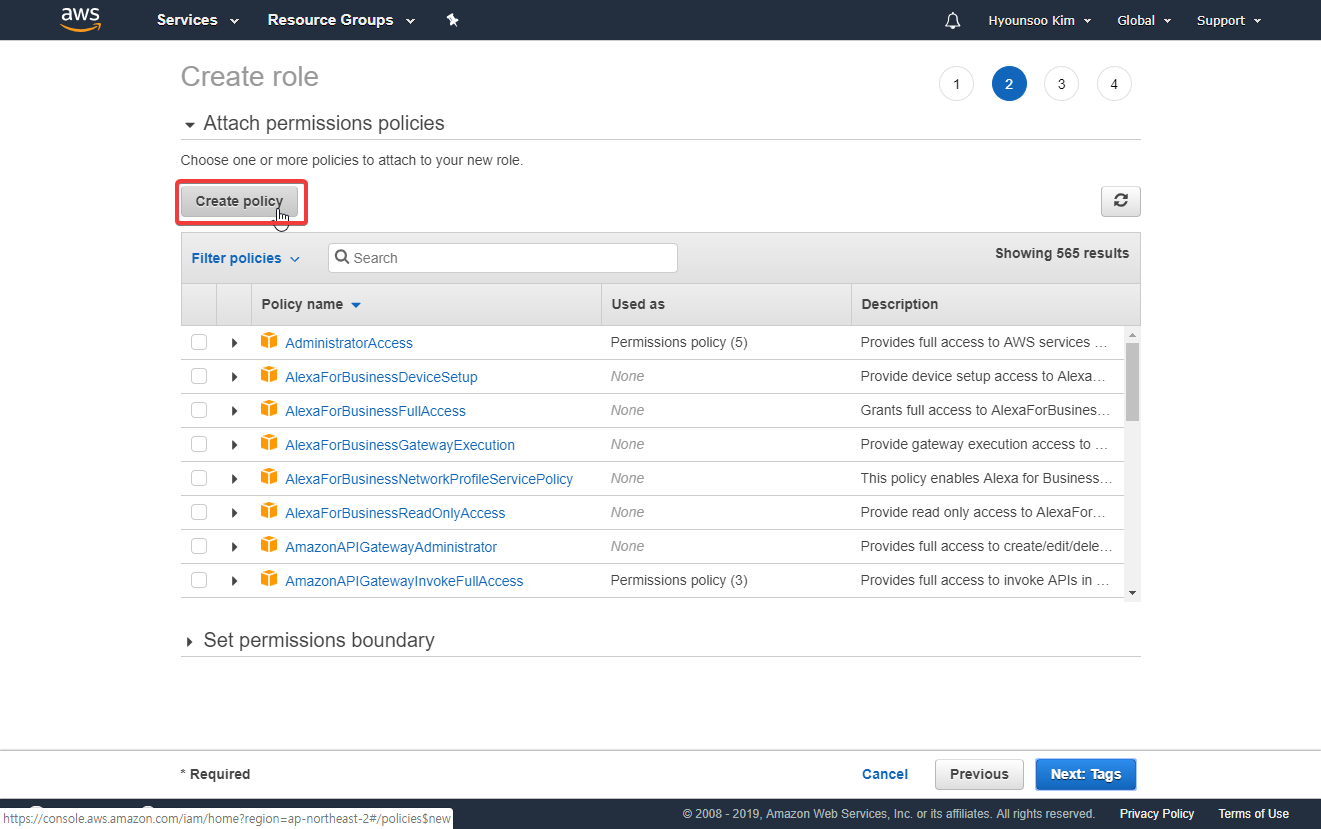
Task: Open AlexaForBusinessReadOnlyAccess policy link
Action: coord(395,513)
